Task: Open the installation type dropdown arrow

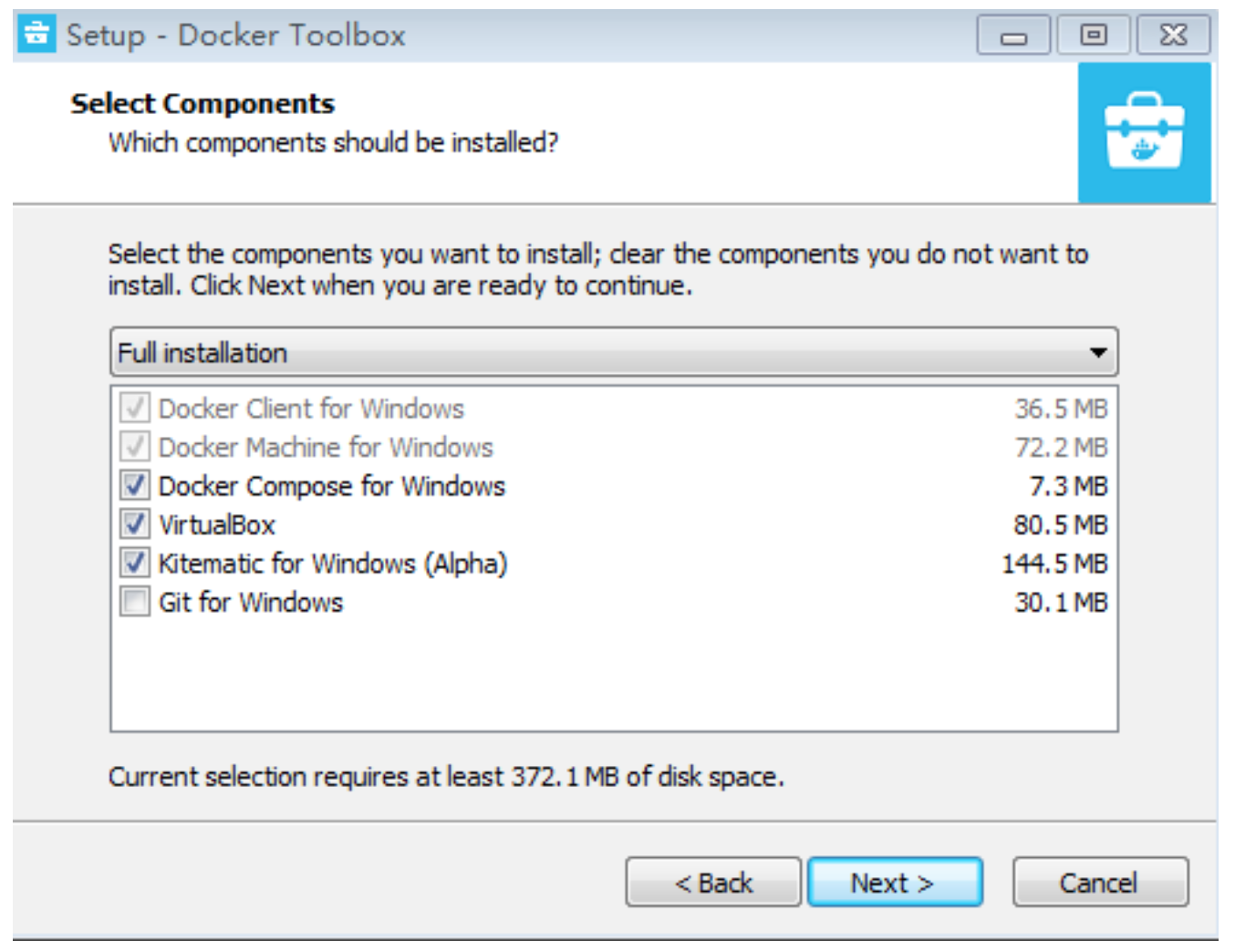Action: point(1098,353)
